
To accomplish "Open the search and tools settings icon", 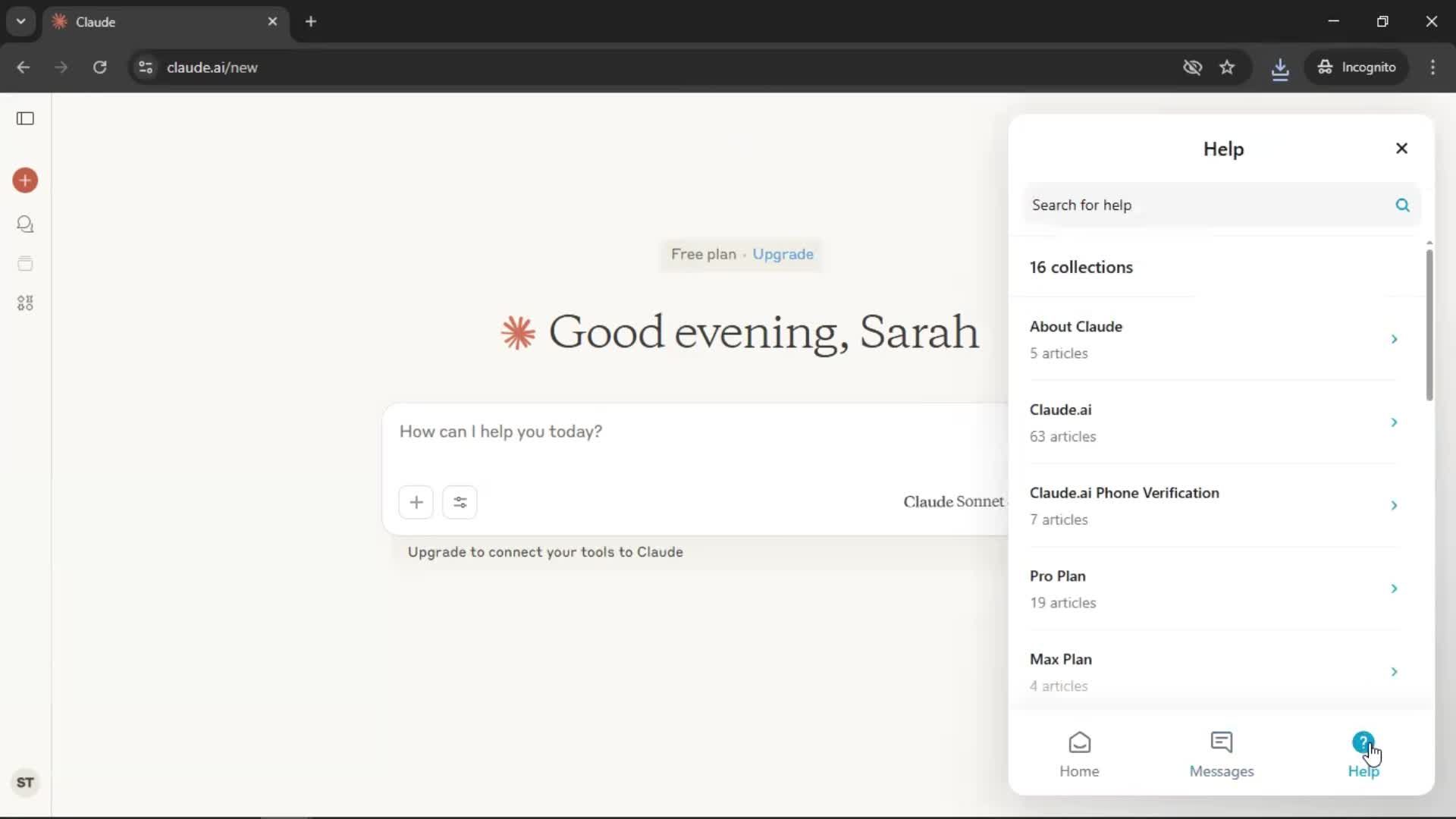I will click(460, 502).
